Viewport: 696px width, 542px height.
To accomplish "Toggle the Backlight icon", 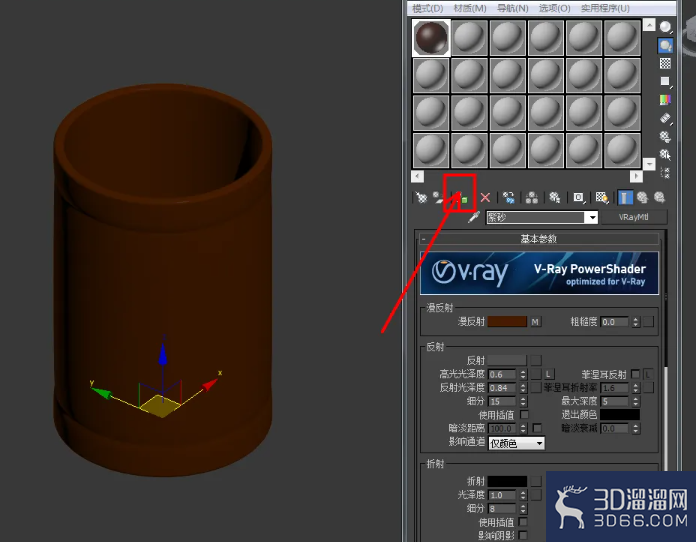I will (665, 45).
